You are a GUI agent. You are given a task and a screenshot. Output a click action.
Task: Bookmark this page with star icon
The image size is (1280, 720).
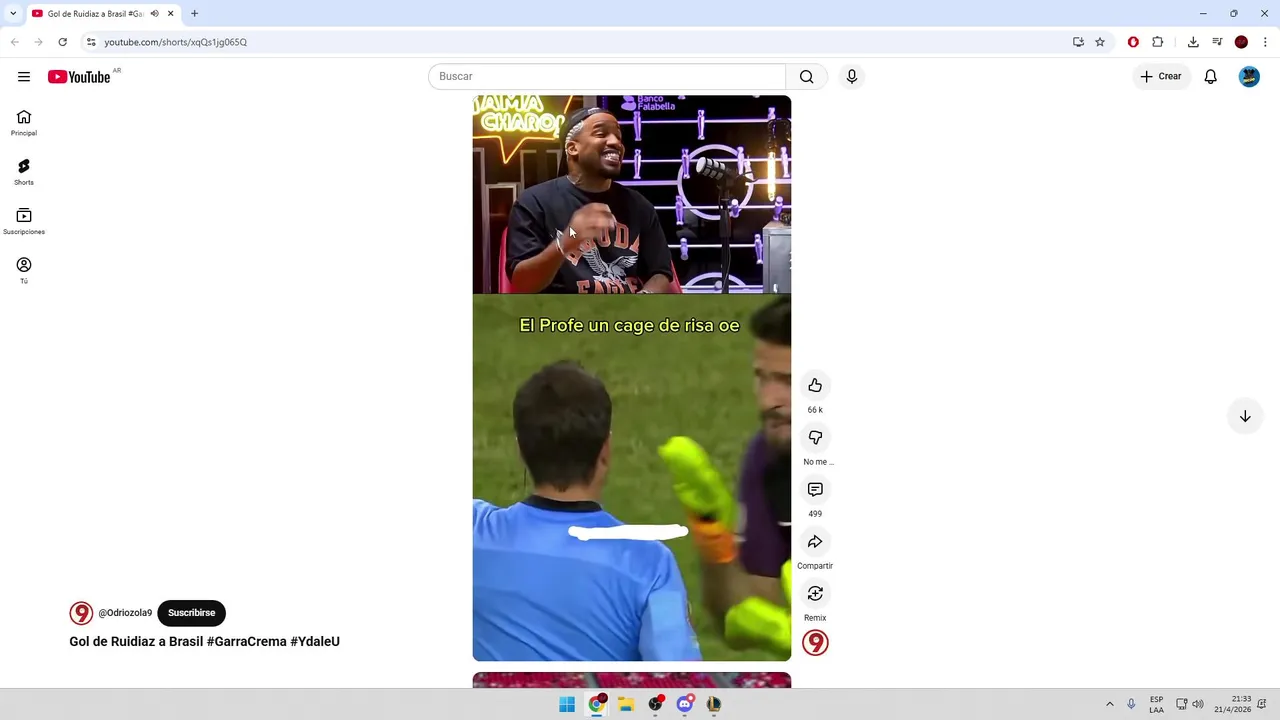(1100, 42)
